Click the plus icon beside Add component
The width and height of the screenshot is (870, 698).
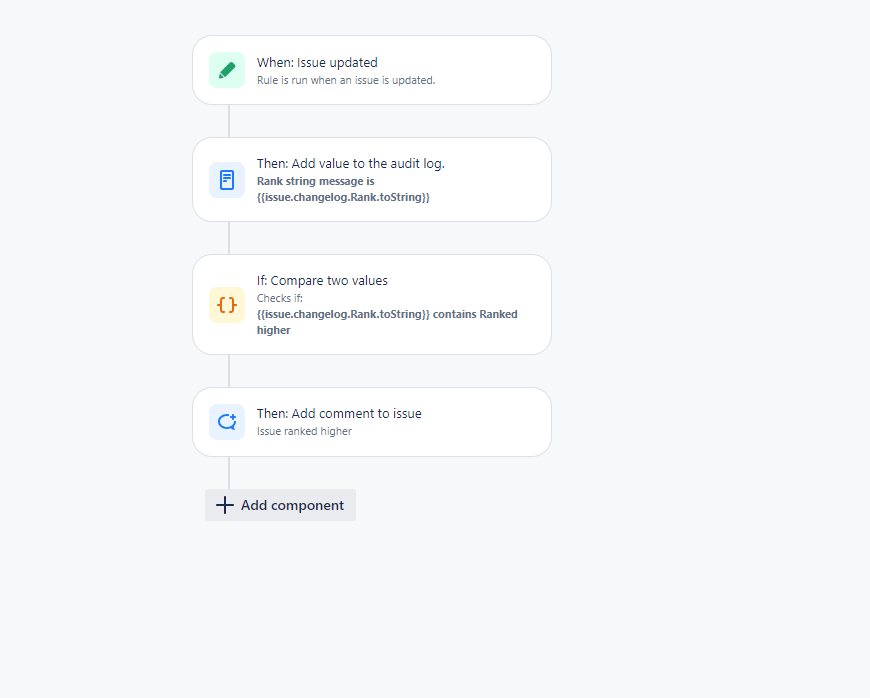point(225,505)
